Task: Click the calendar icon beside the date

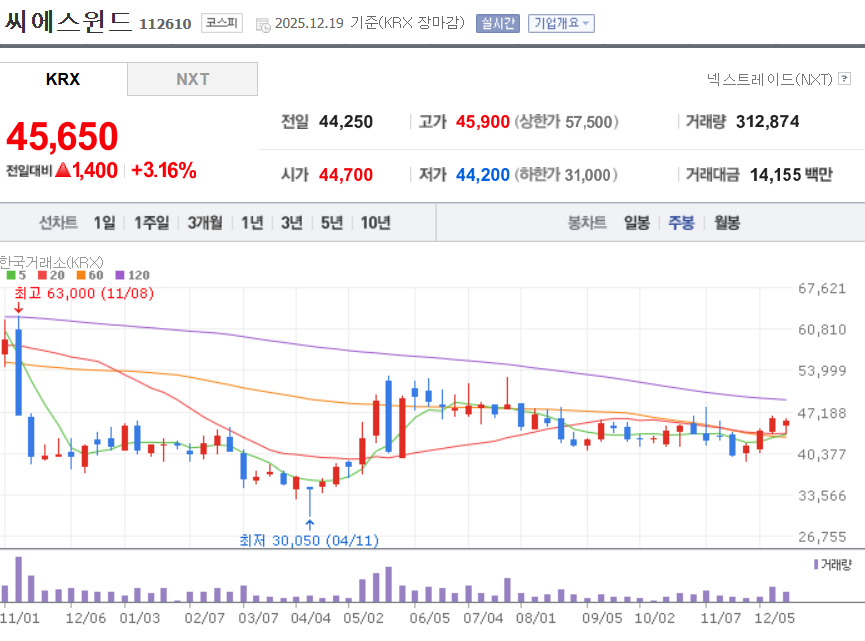Action: pyautogui.click(x=263, y=24)
